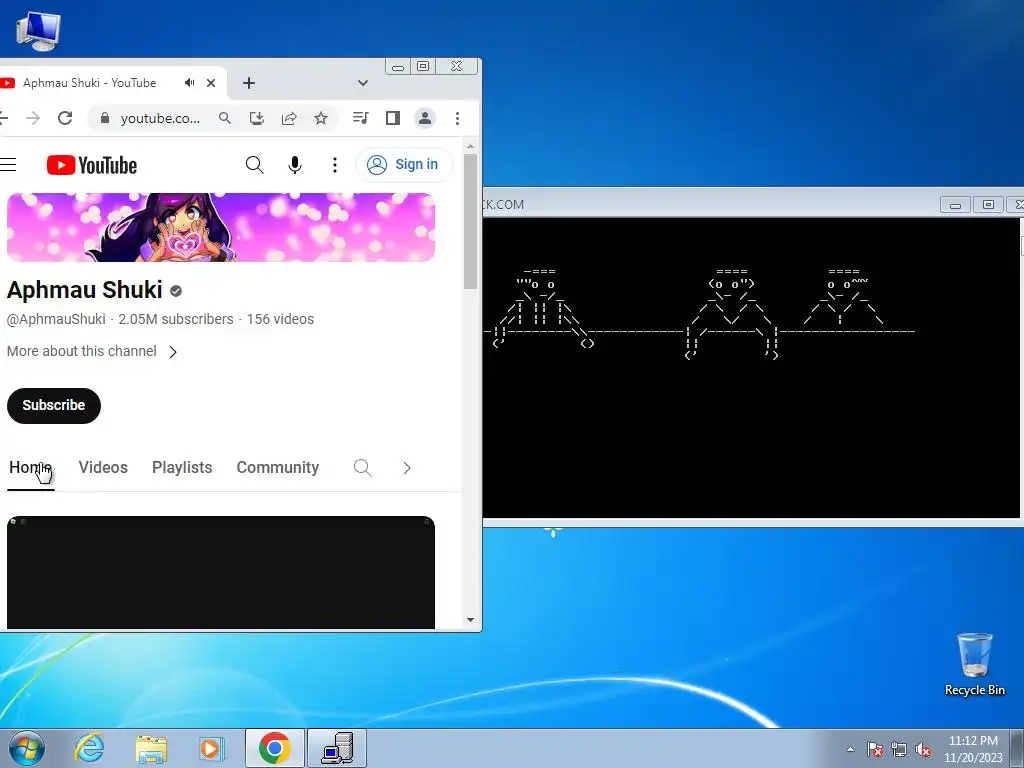
Task: Click page scrollbar down arrow
Action: (x=470, y=620)
